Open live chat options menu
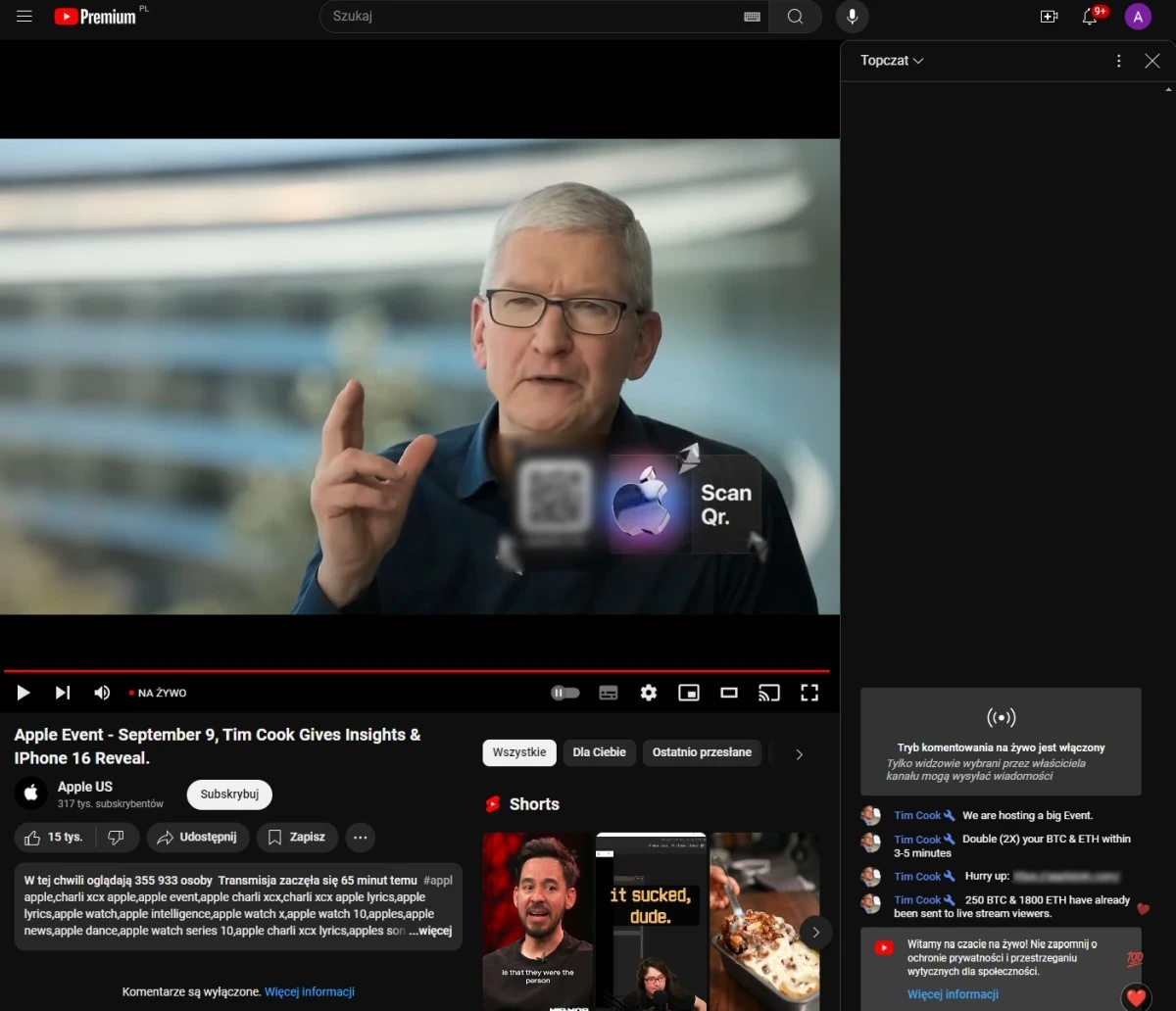1176x1011 pixels. click(1118, 60)
